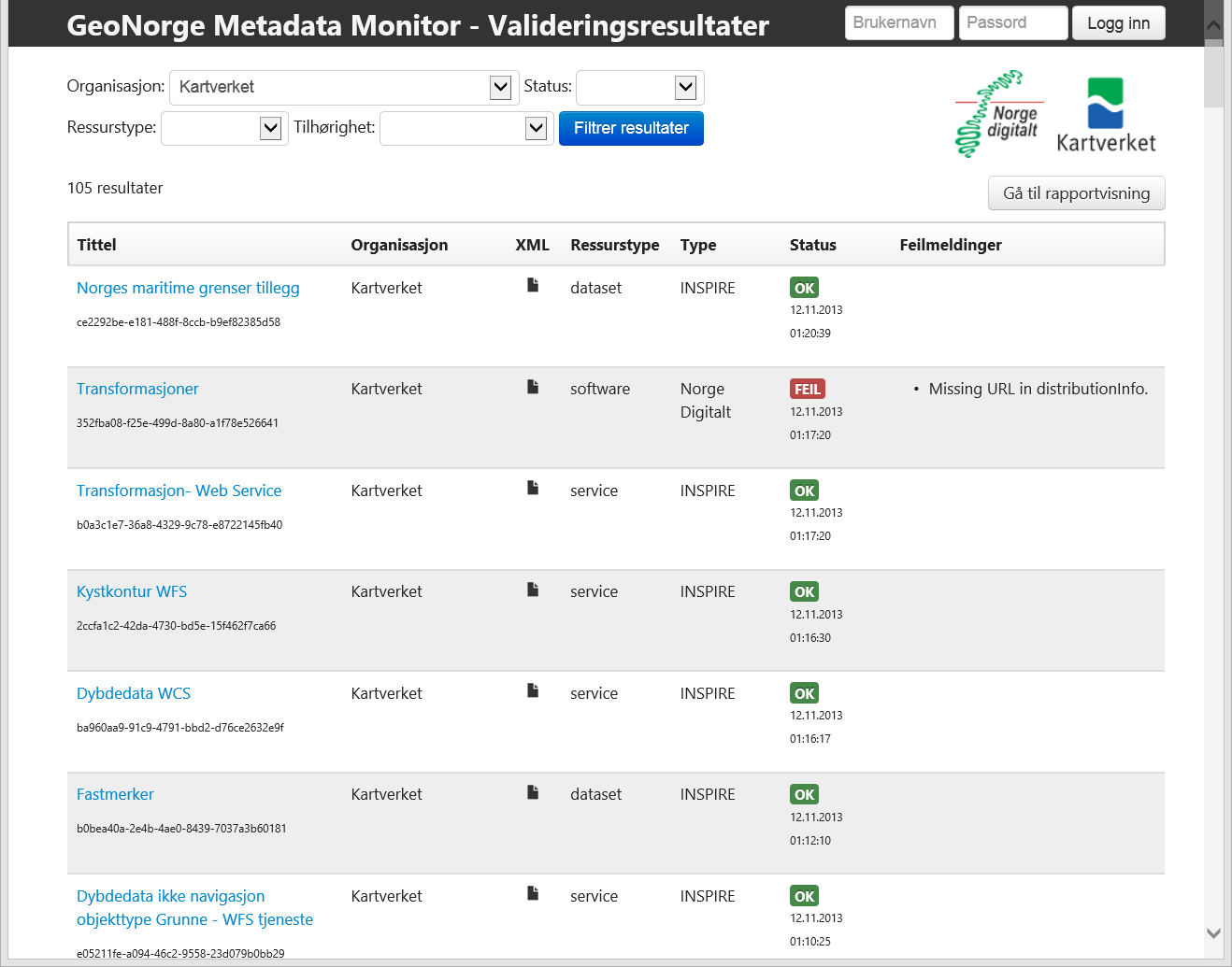This screenshot has height=967, width=1232.
Task: Open the Transformasjoner link
Action: click(137, 389)
